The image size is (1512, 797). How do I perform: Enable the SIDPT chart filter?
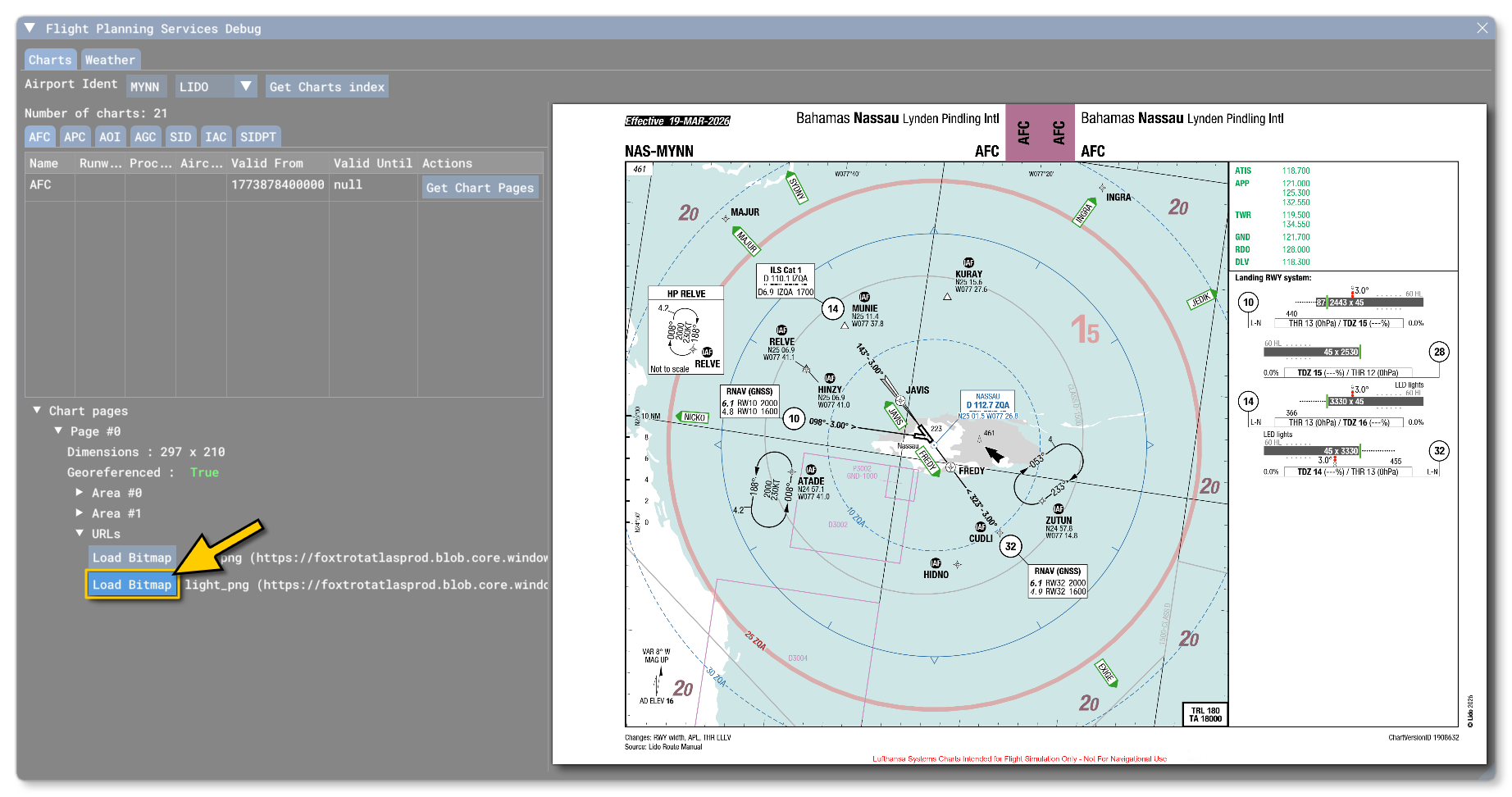258,136
